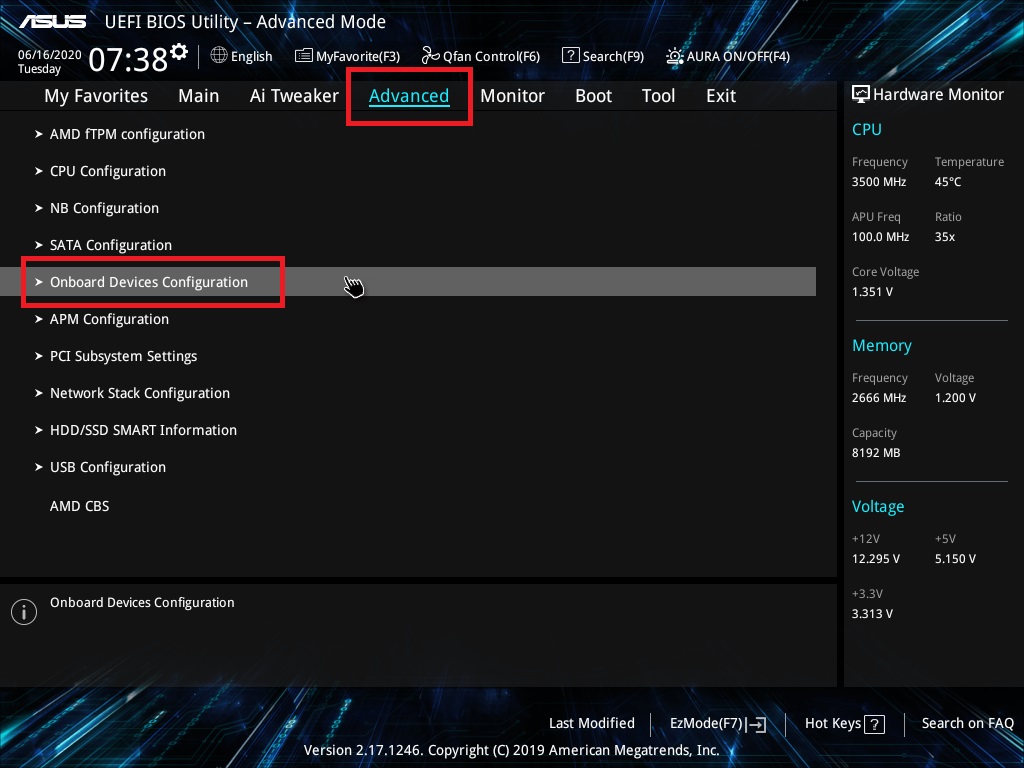Switch to the Tool tab
This screenshot has width=1024, height=768.
[x=658, y=96]
